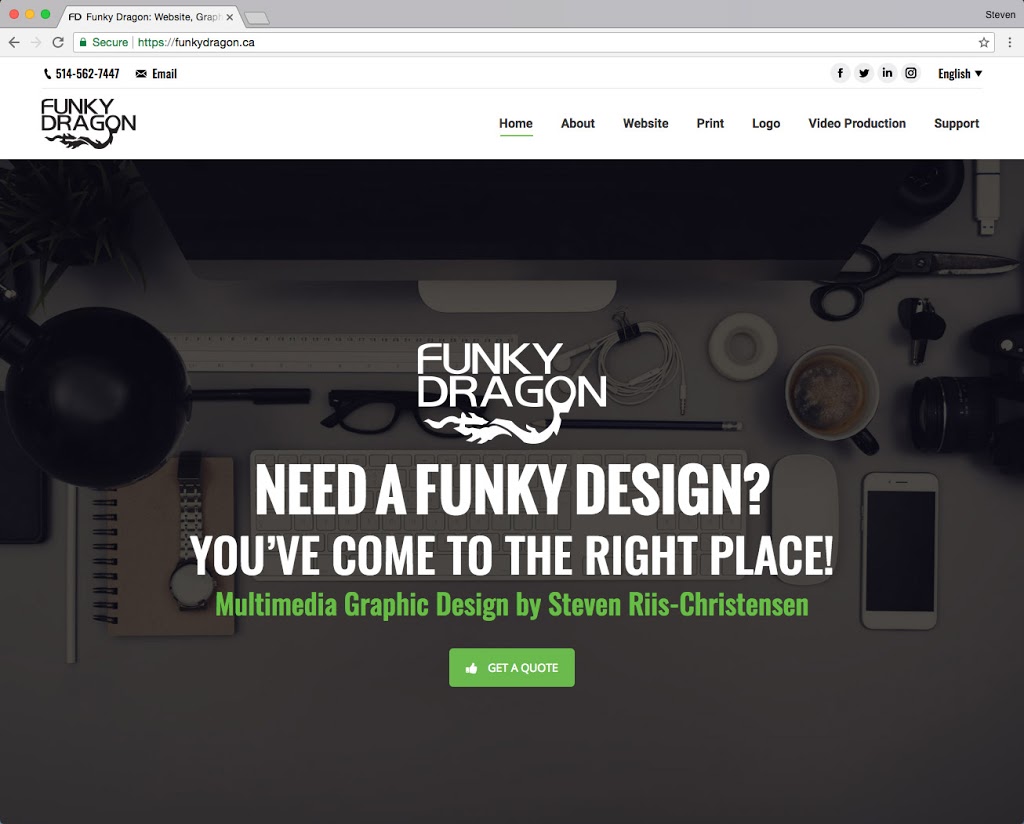Click the NEED A FUNKY DESIGN? headline
1024x824 pixels.
[x=512, y=490]
